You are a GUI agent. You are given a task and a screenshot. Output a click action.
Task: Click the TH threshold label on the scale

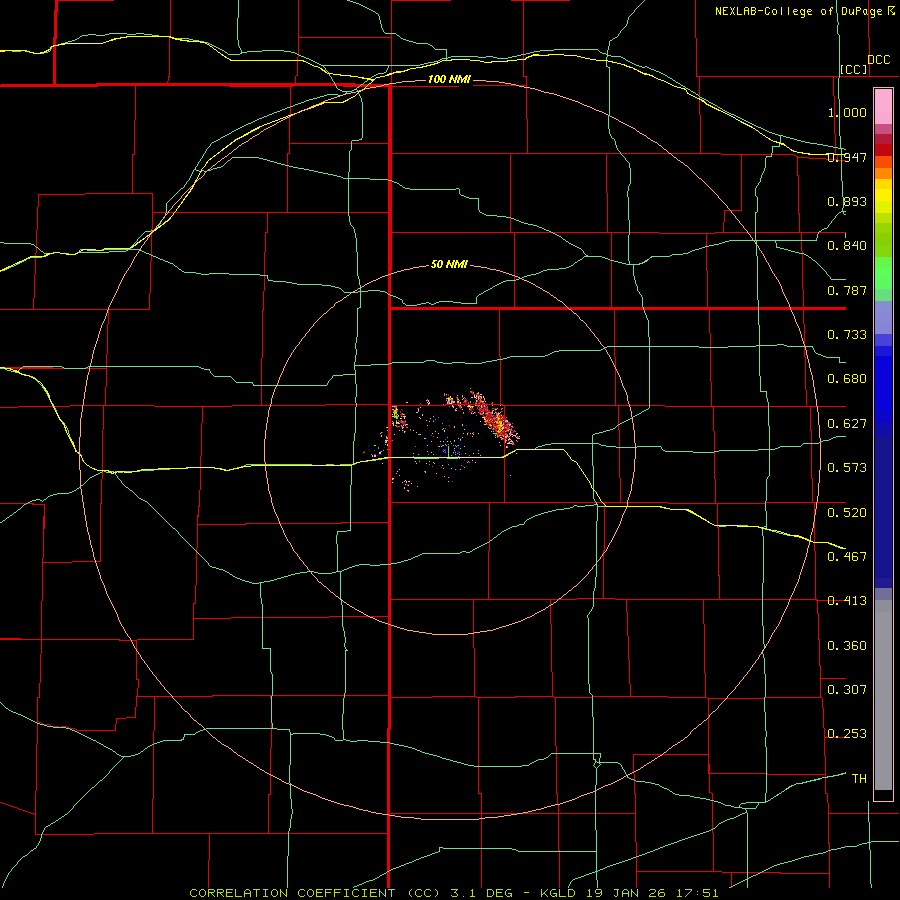[859, 779]
